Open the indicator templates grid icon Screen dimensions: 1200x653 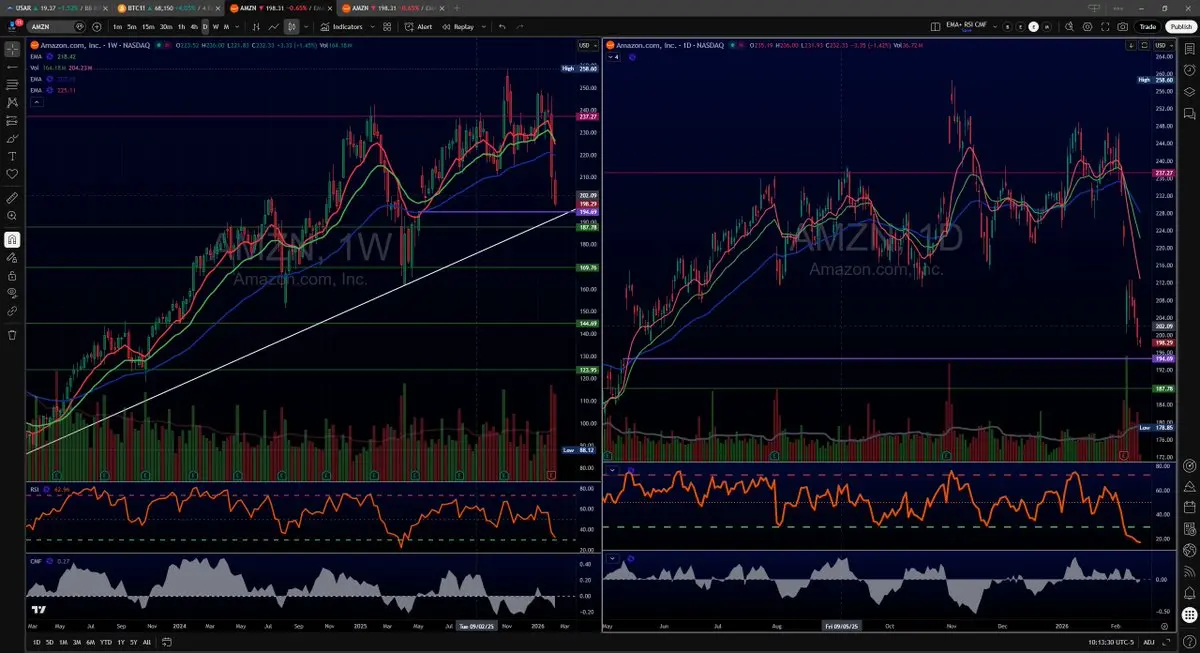point(386,25)
